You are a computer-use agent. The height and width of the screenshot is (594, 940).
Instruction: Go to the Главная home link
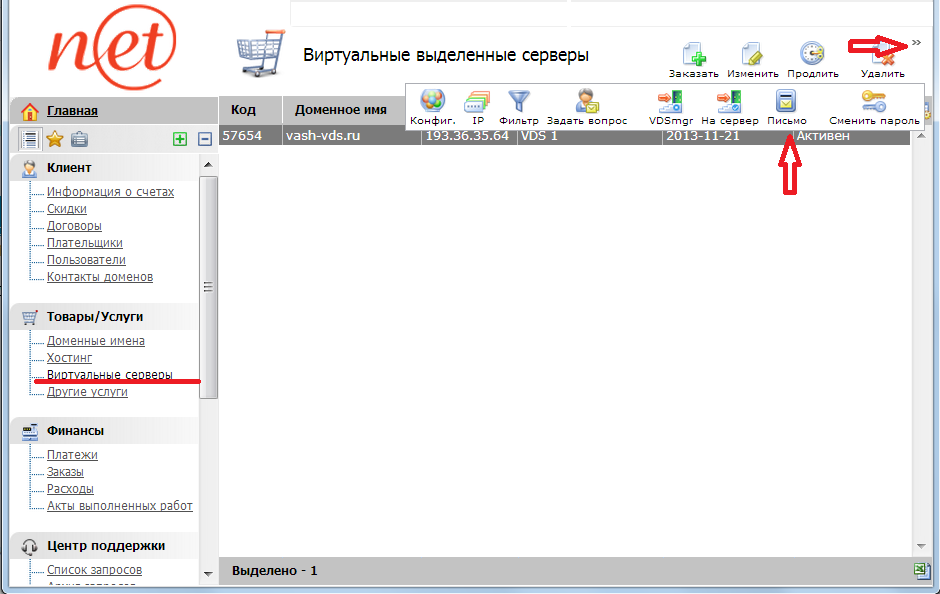pyautogui.click(x=72, y=111)
